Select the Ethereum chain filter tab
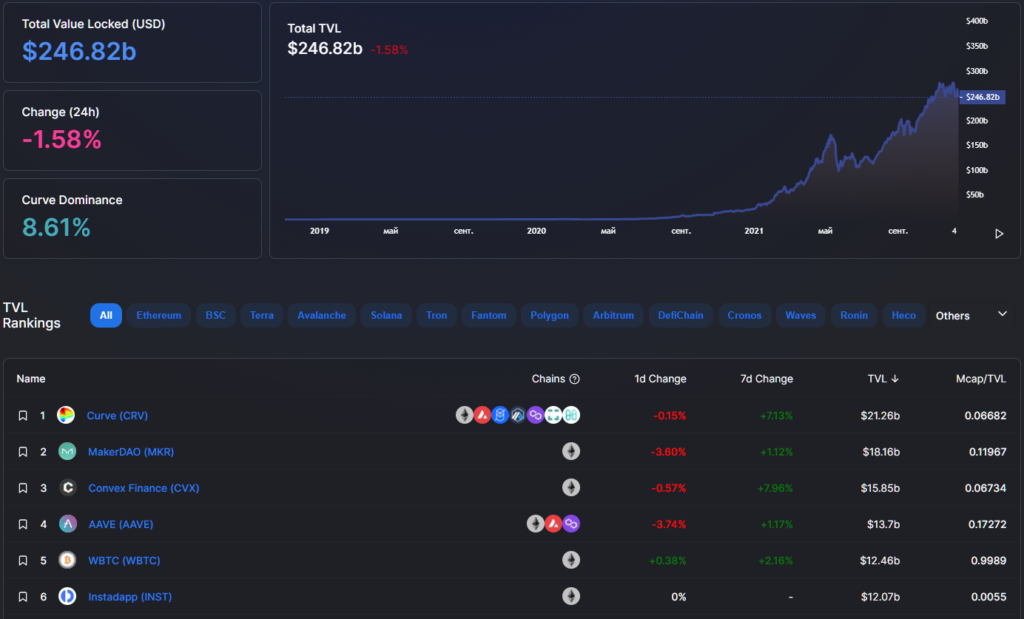 159,316
